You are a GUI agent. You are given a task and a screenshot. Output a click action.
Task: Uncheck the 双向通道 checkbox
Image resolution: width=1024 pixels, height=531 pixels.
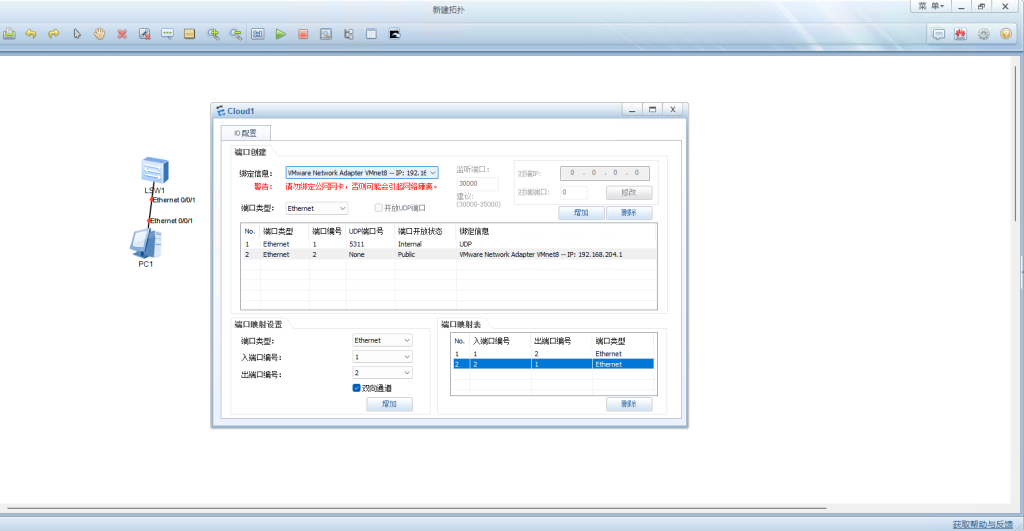(357, 388)
